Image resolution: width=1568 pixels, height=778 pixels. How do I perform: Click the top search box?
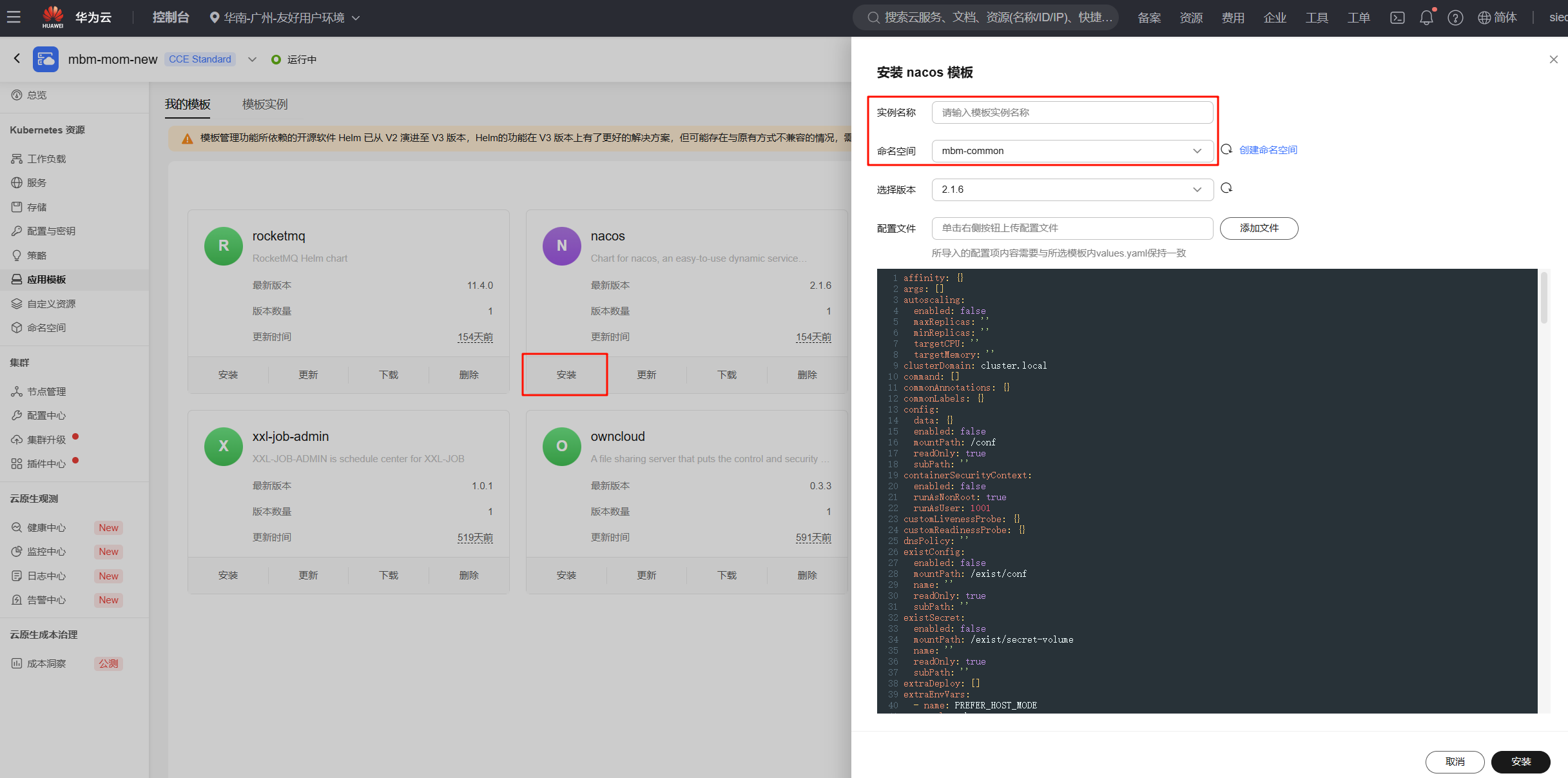point(985,17)
